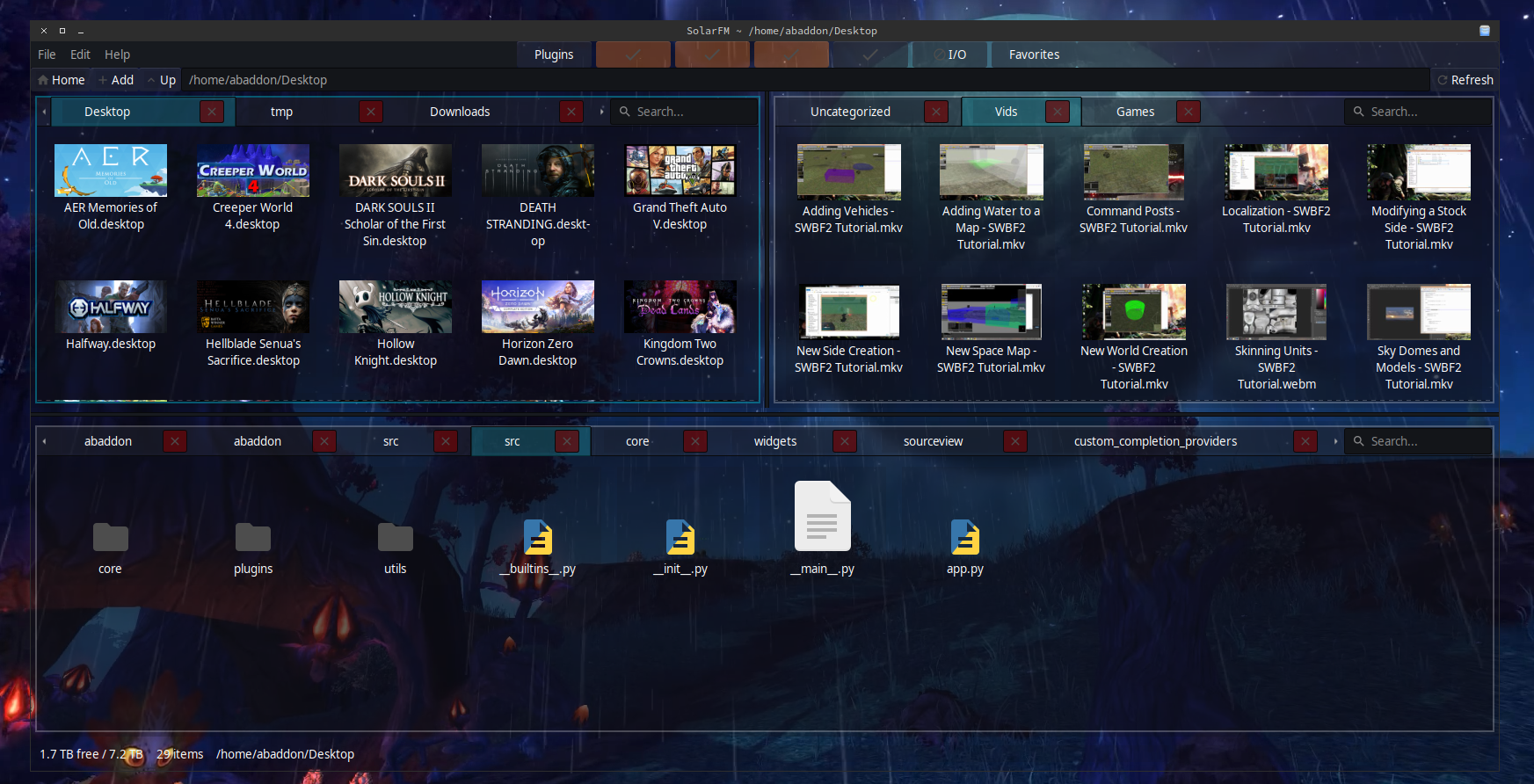
Task: Enable the gray checkmark toggle left of I/O
Action: (869, 54)
